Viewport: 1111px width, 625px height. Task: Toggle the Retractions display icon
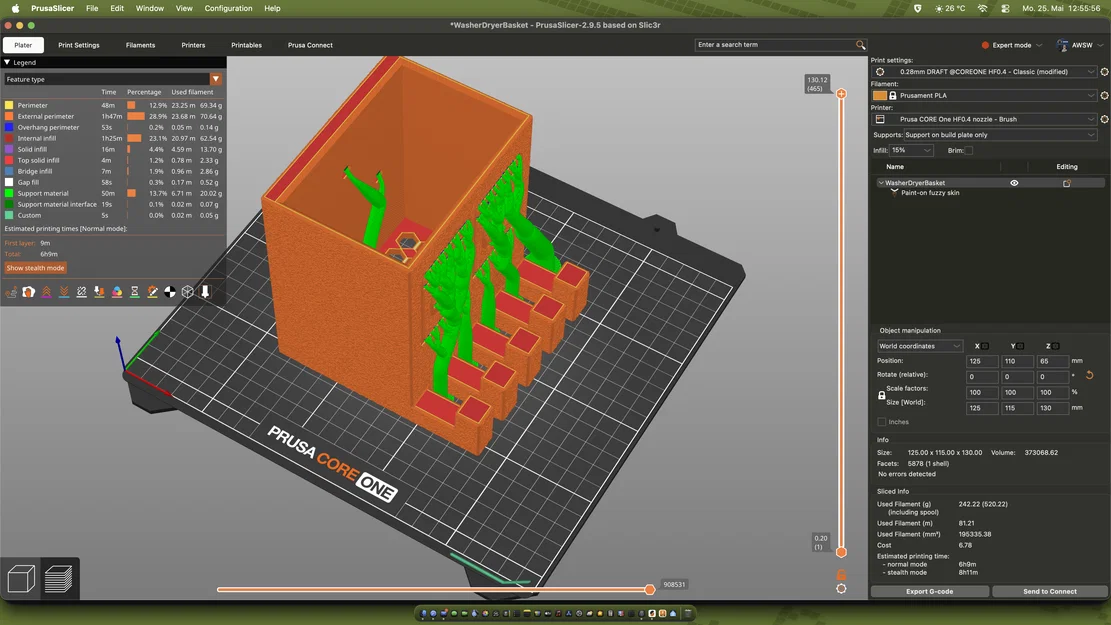[47, 292]
